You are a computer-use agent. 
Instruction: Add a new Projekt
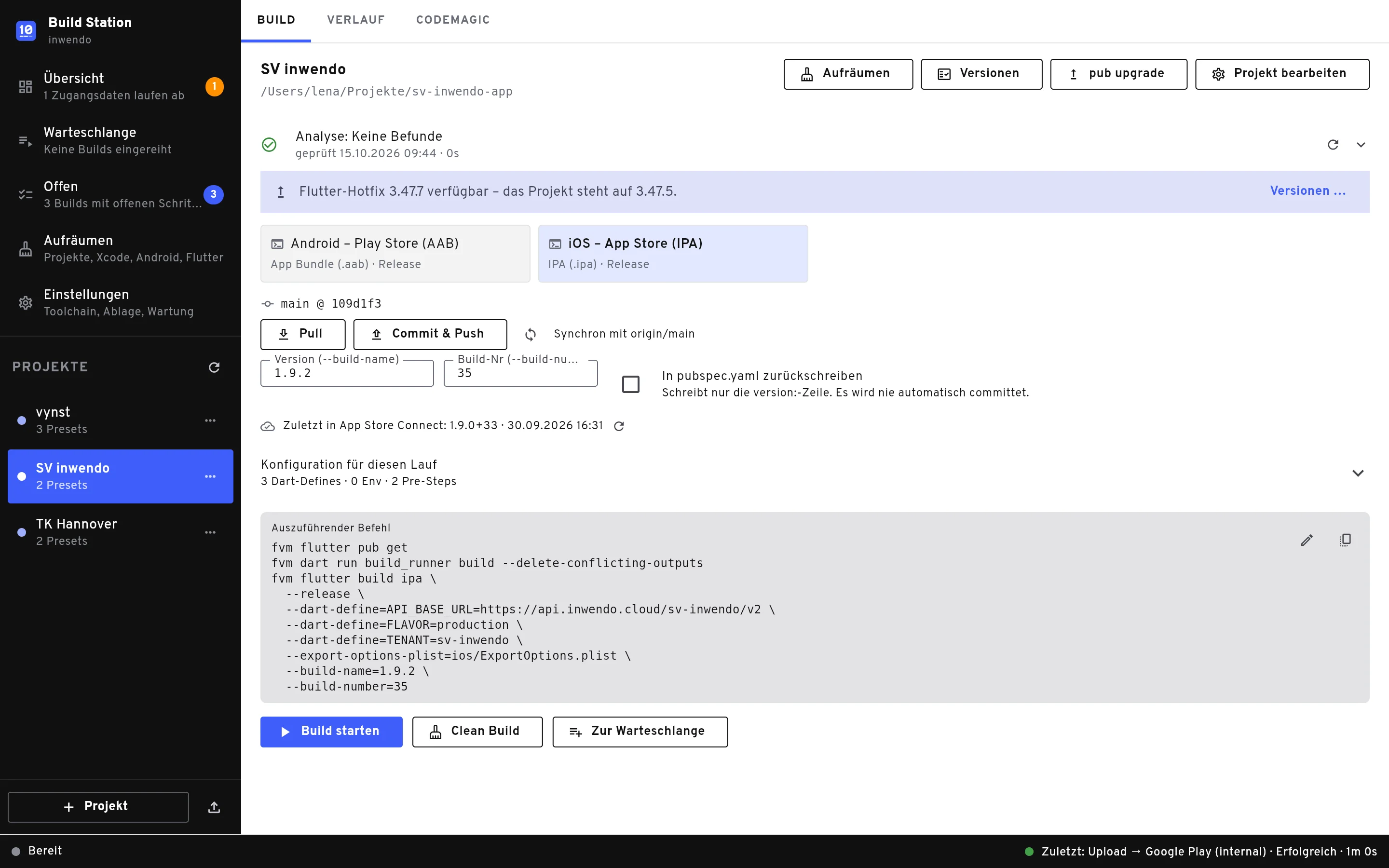tap(98, 807)
